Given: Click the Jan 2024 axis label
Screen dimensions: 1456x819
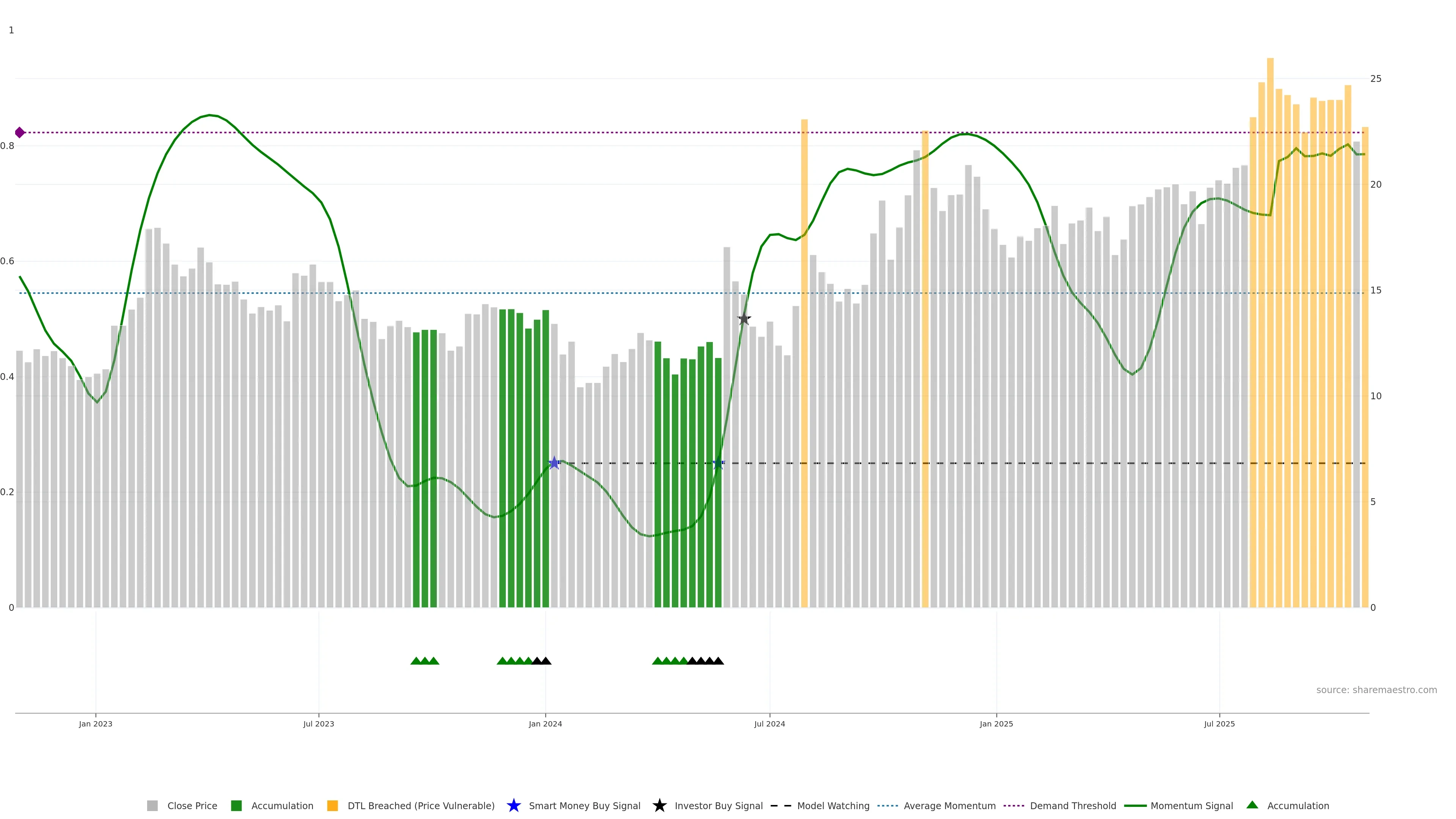Looking at the screenshot, I should (545, 723).
